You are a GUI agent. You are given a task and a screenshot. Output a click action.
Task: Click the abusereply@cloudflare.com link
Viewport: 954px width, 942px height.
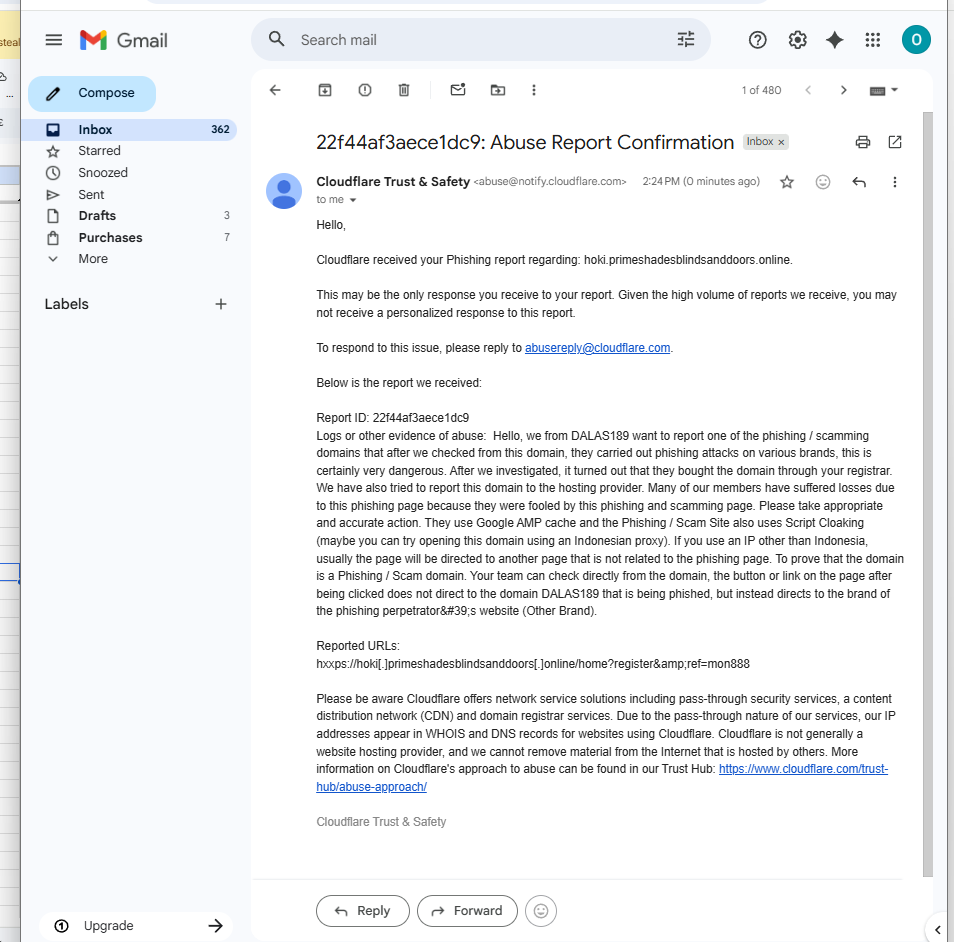(597, 347)
